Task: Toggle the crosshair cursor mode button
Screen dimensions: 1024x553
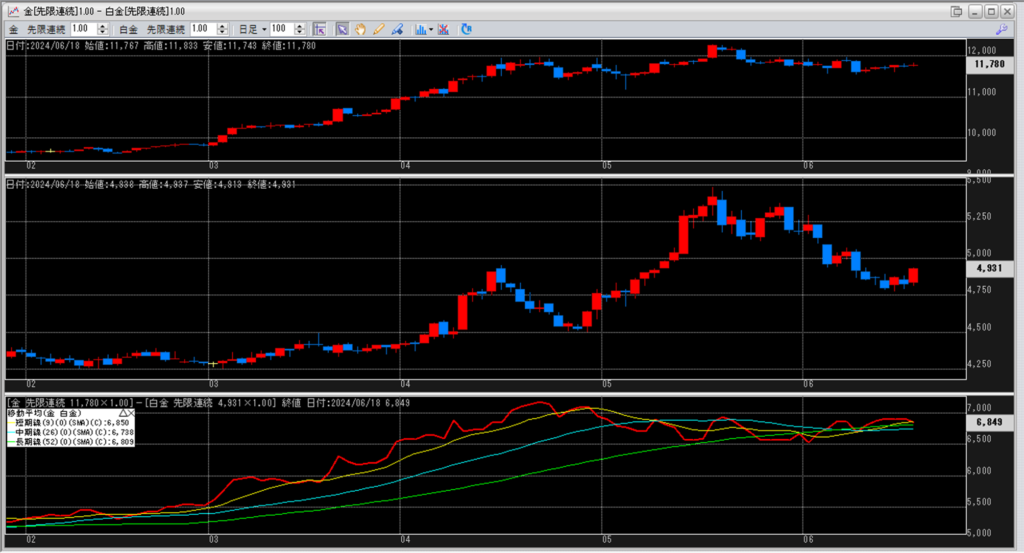Action: pyautogui.click(x=320, y=29)
